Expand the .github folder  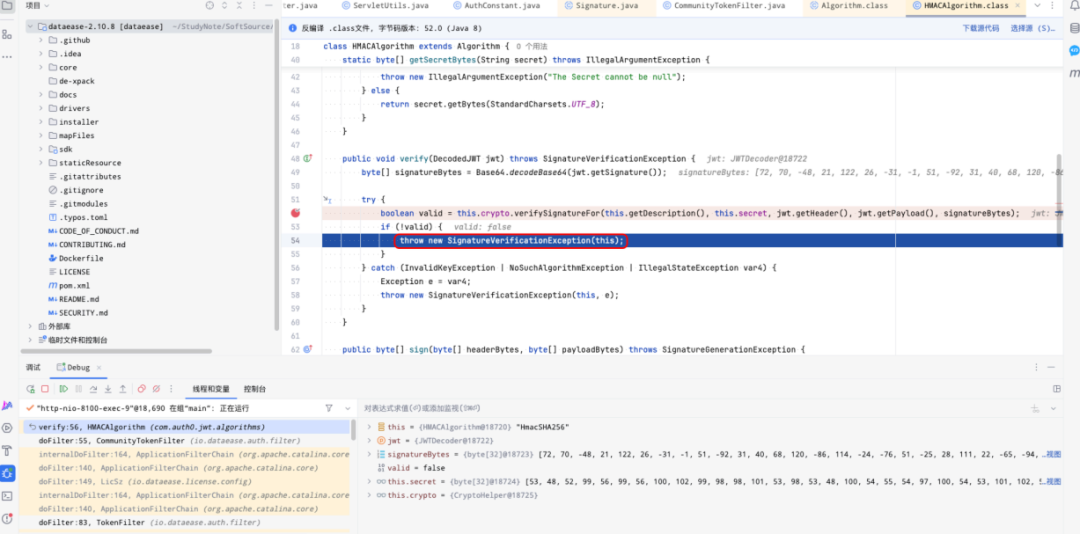click(41, 40)
